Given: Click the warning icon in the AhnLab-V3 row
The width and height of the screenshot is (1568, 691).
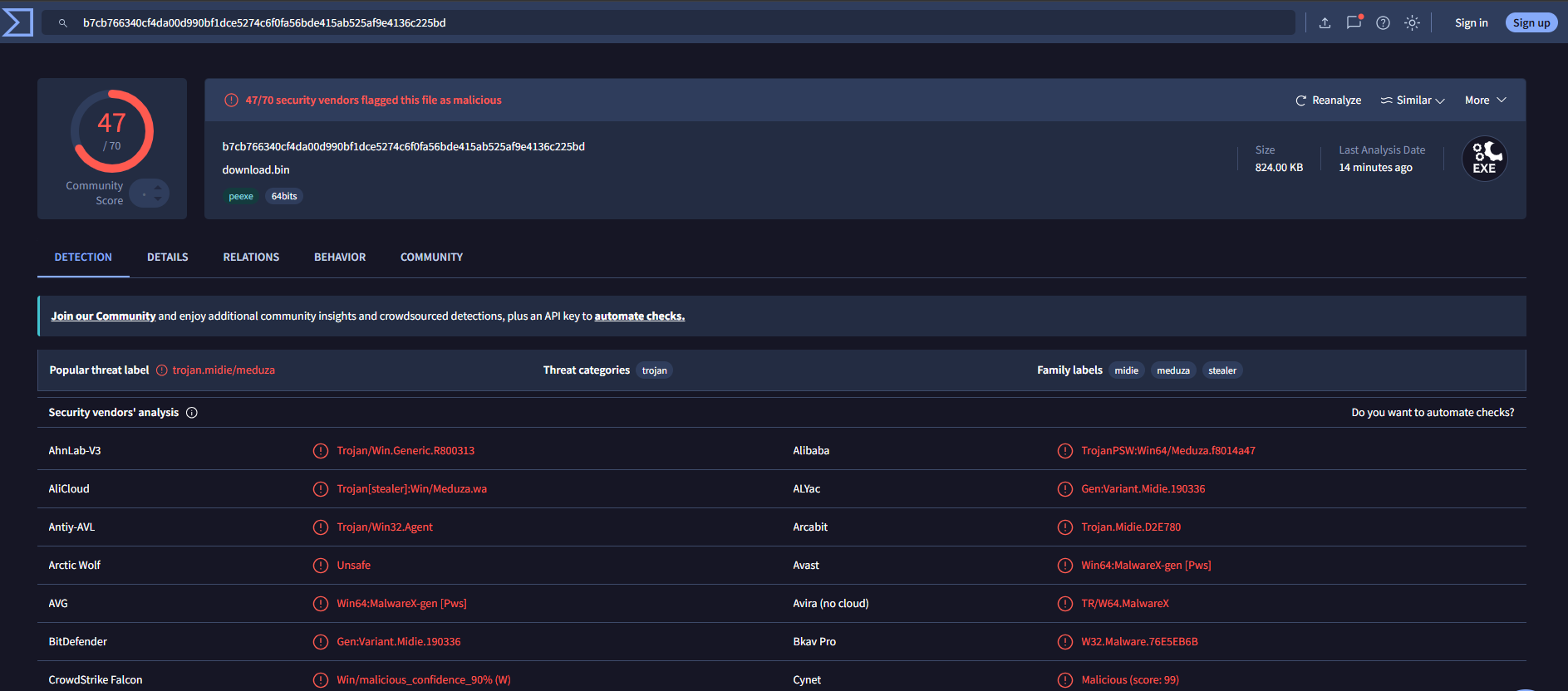Looking at the screenshot, I should (x=321, y=451).
